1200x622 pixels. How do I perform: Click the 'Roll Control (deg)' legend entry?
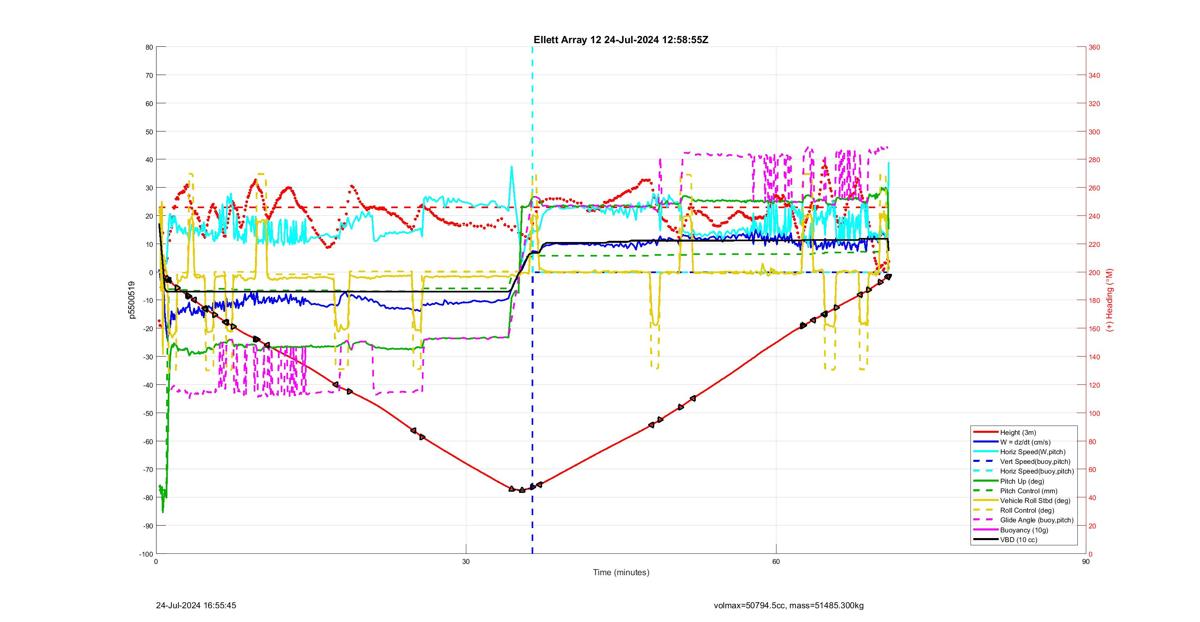1027,510
